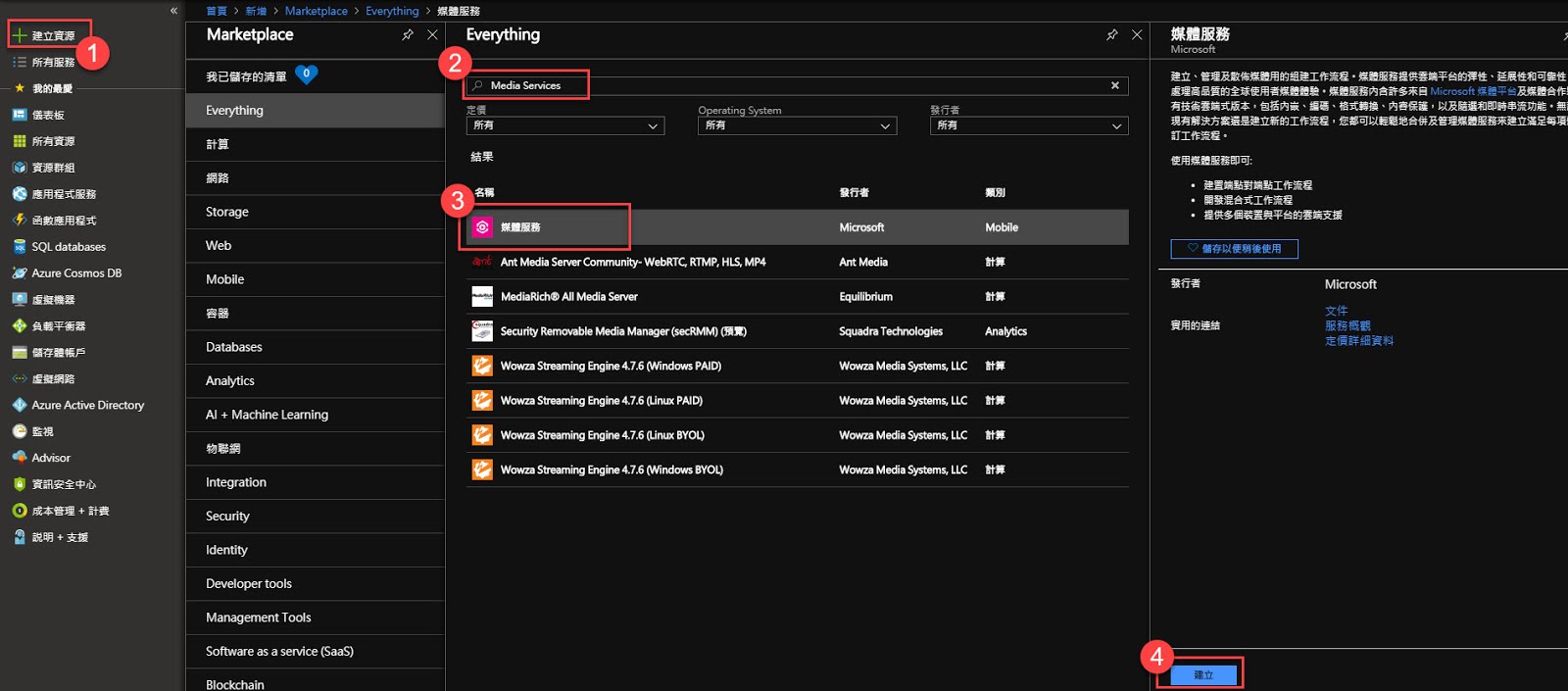Open the Operating System filter dropdown
The height and width of the screenshot is (691, 1568).
pyautogui.click(x=797, y=125)
